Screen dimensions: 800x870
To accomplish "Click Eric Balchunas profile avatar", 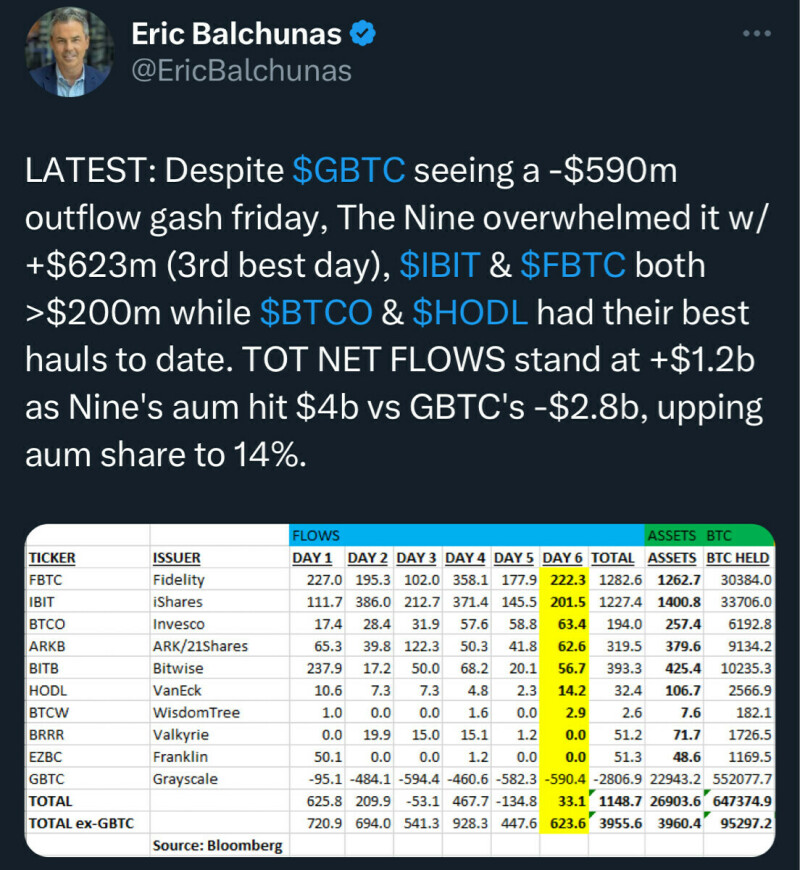I will [70, 52].
